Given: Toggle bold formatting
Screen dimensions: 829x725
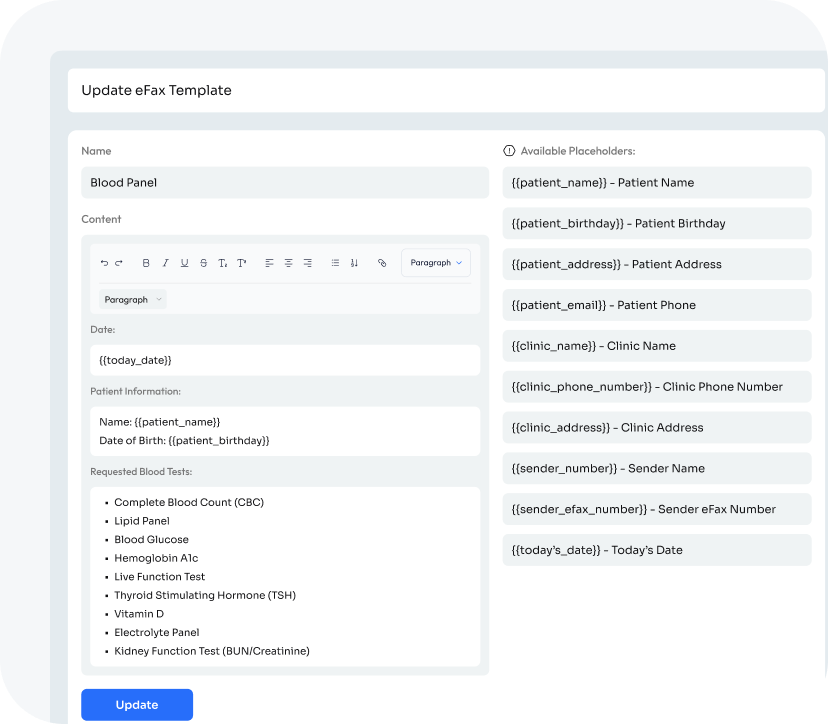Looking at the screenshot, I should [x=146, y=263].
